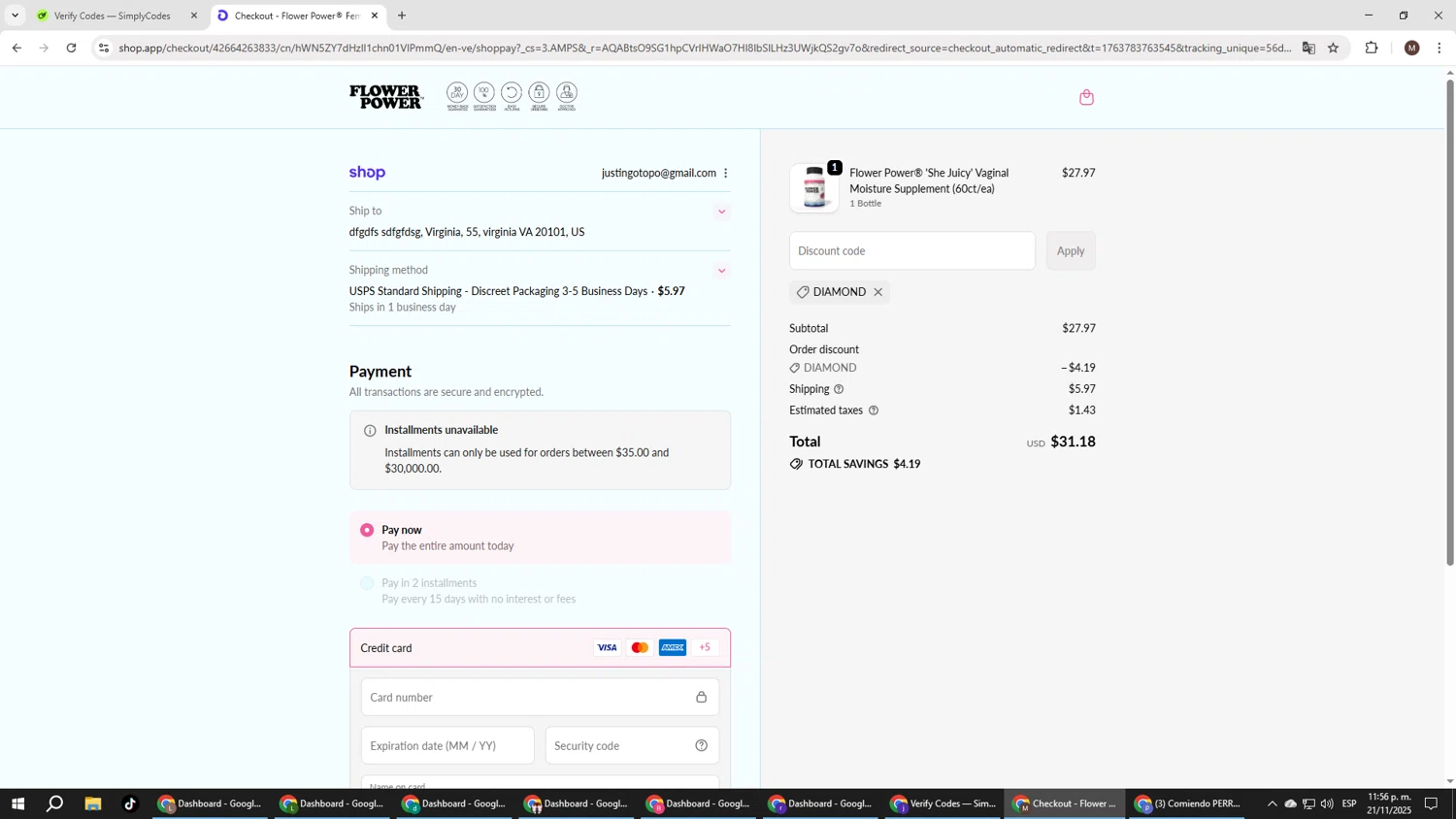Click the Credit card payment header

[540, 647]
